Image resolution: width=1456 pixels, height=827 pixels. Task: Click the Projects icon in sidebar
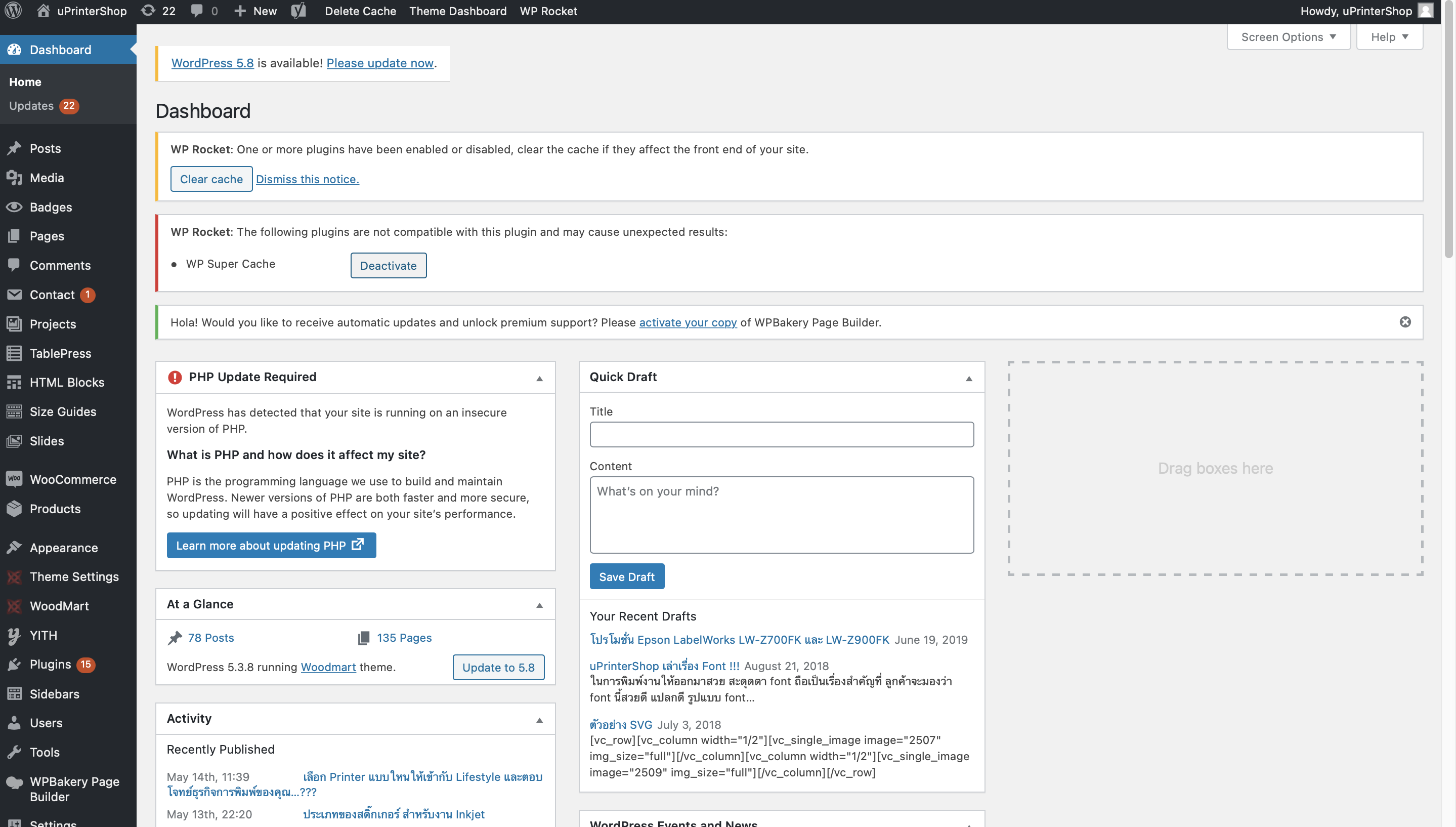(14, 324)
